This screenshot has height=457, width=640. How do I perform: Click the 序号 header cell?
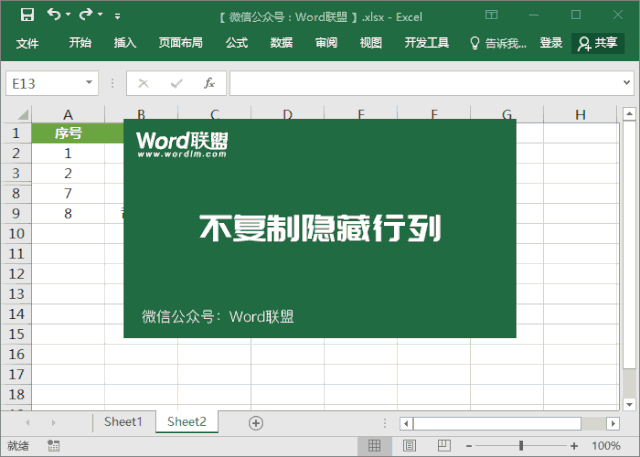68,133
